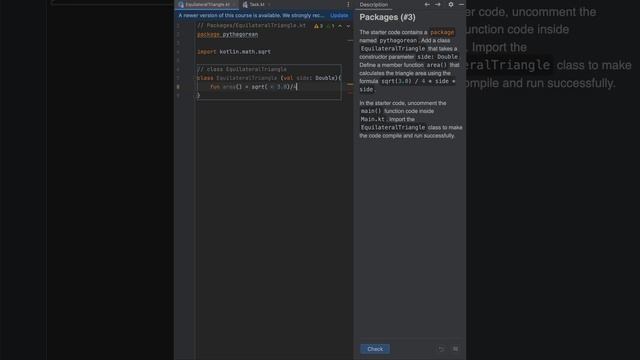Click the 'package pythagorean' code line
The height and width of the screenshot is (360, 640).
point(227,34)
